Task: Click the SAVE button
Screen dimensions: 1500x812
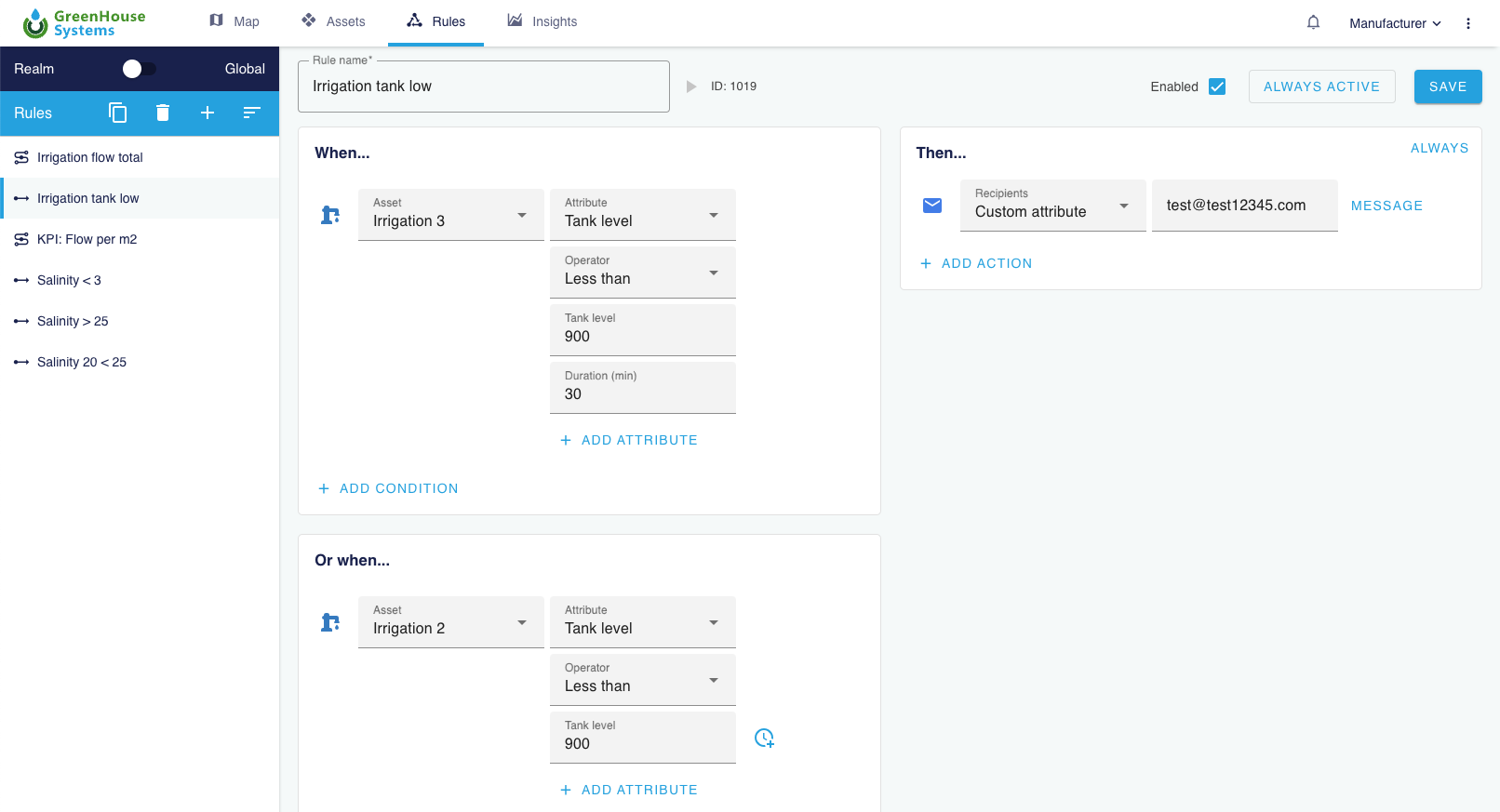Action: tap(1447, 87)
